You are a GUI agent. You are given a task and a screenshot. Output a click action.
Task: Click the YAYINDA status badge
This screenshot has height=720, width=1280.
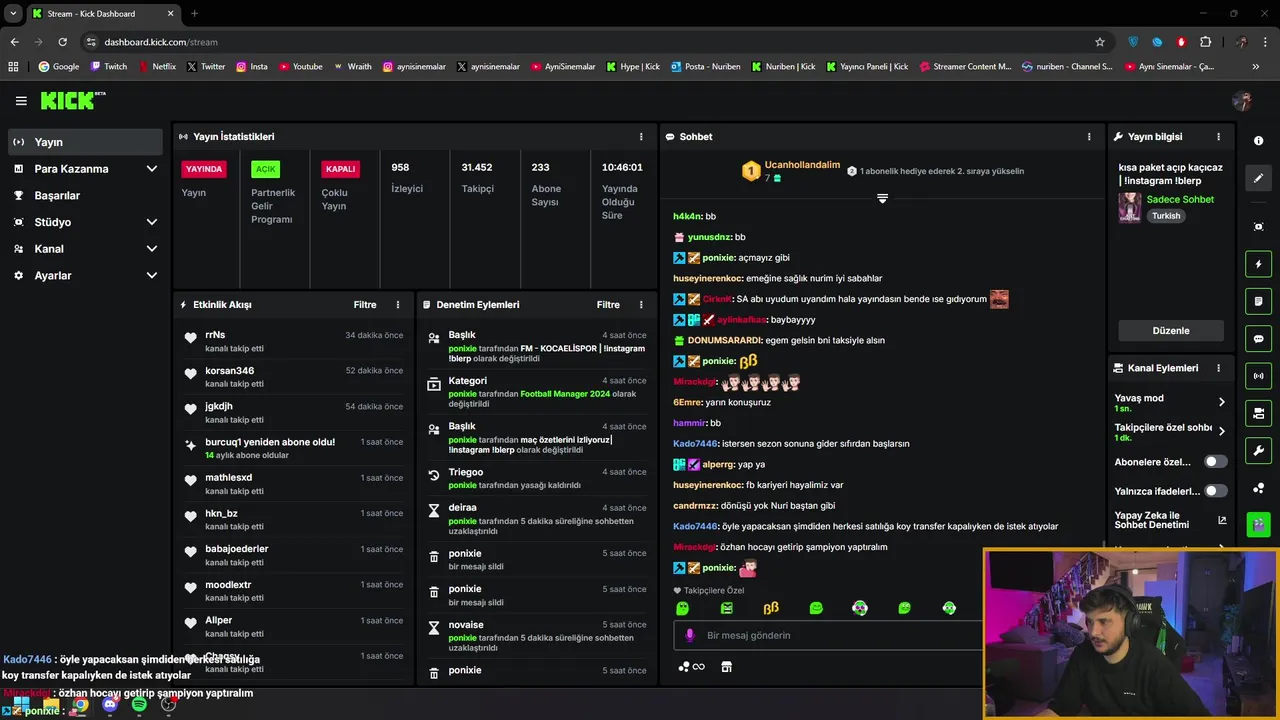(203, 169)
